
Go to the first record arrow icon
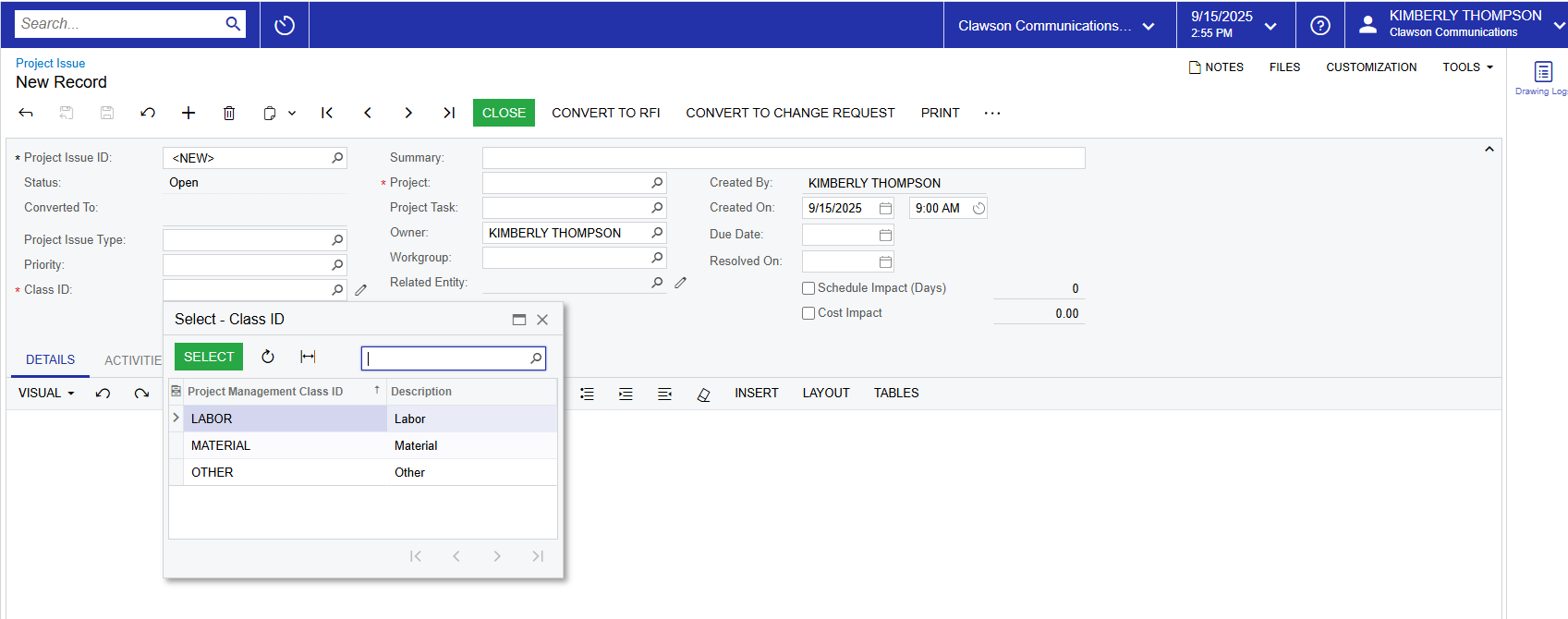point(327,113)
